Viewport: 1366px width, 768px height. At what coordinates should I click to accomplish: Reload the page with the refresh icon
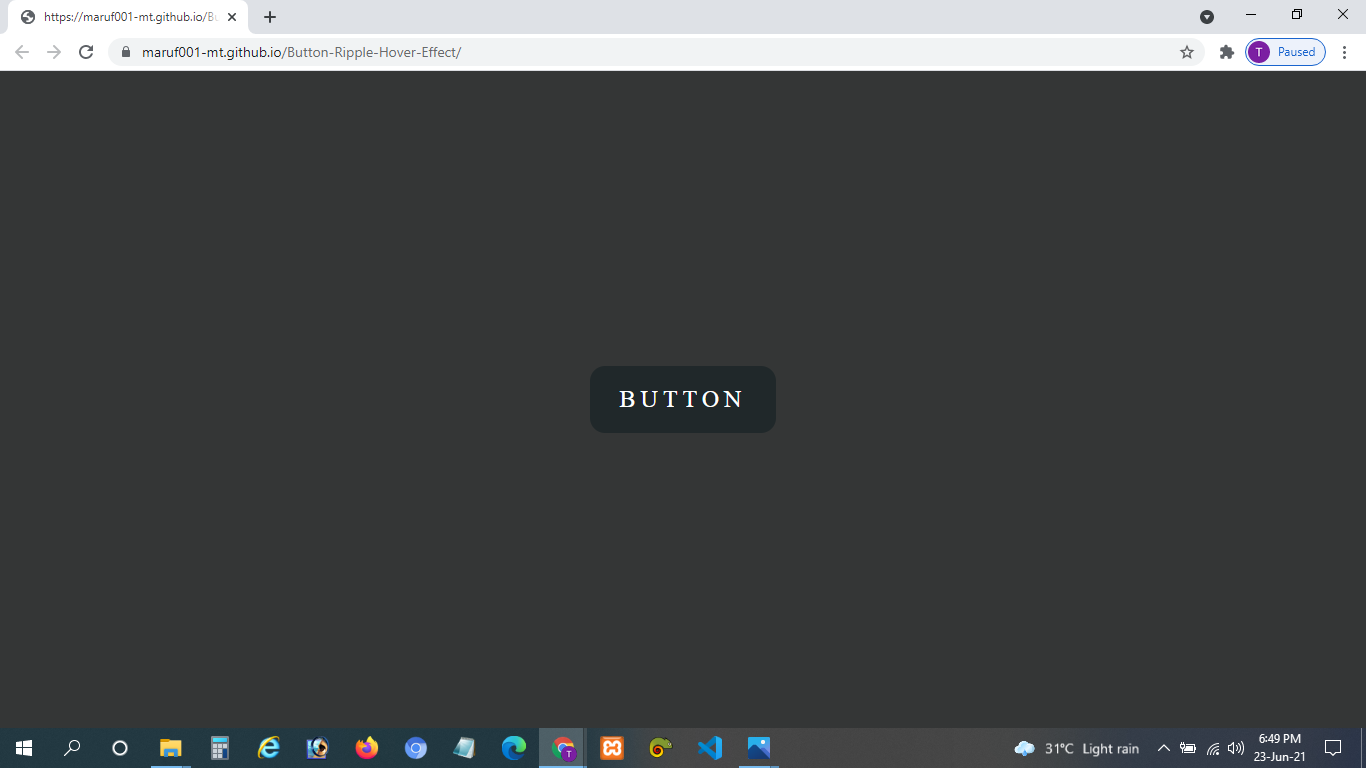tap(85, 52)
